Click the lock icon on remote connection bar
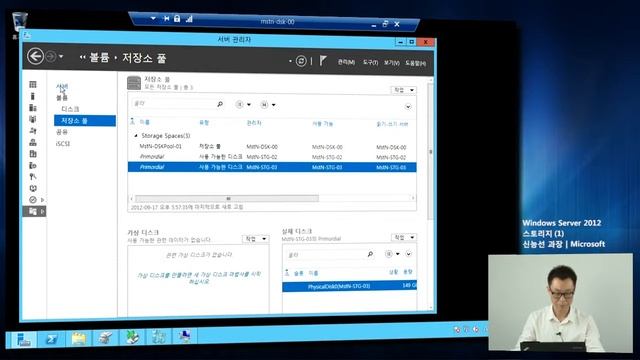640x360 pixels. click(x=177, y=18)
